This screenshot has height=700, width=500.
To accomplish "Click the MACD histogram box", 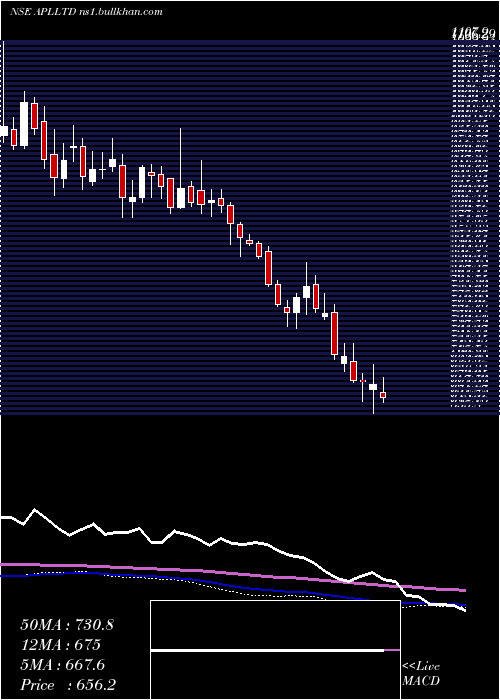I will (275, 650).
